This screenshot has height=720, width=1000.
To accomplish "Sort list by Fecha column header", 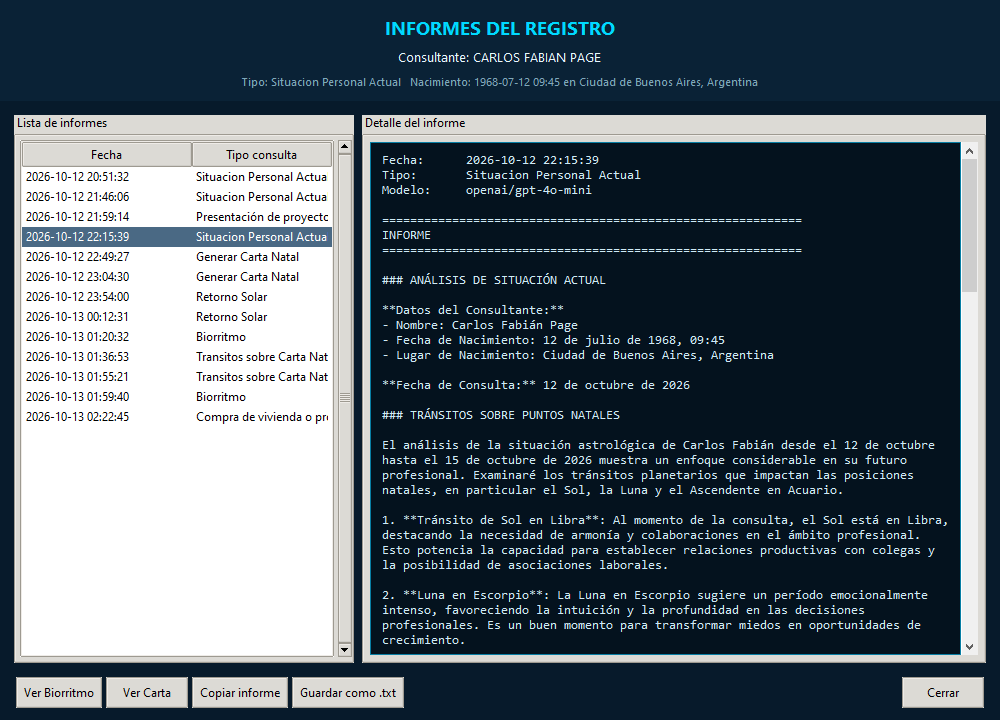I will [x=107, y=154].
